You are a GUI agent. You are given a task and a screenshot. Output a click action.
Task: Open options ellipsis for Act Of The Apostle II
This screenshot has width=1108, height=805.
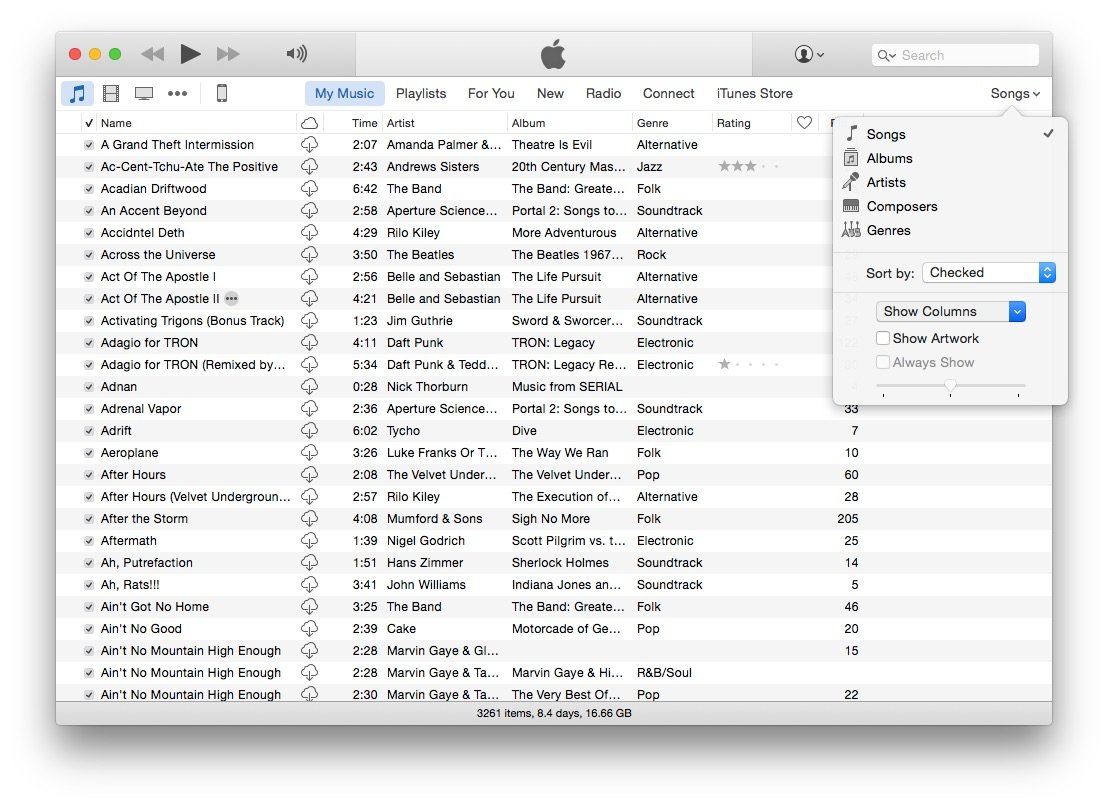pos(232,298)
